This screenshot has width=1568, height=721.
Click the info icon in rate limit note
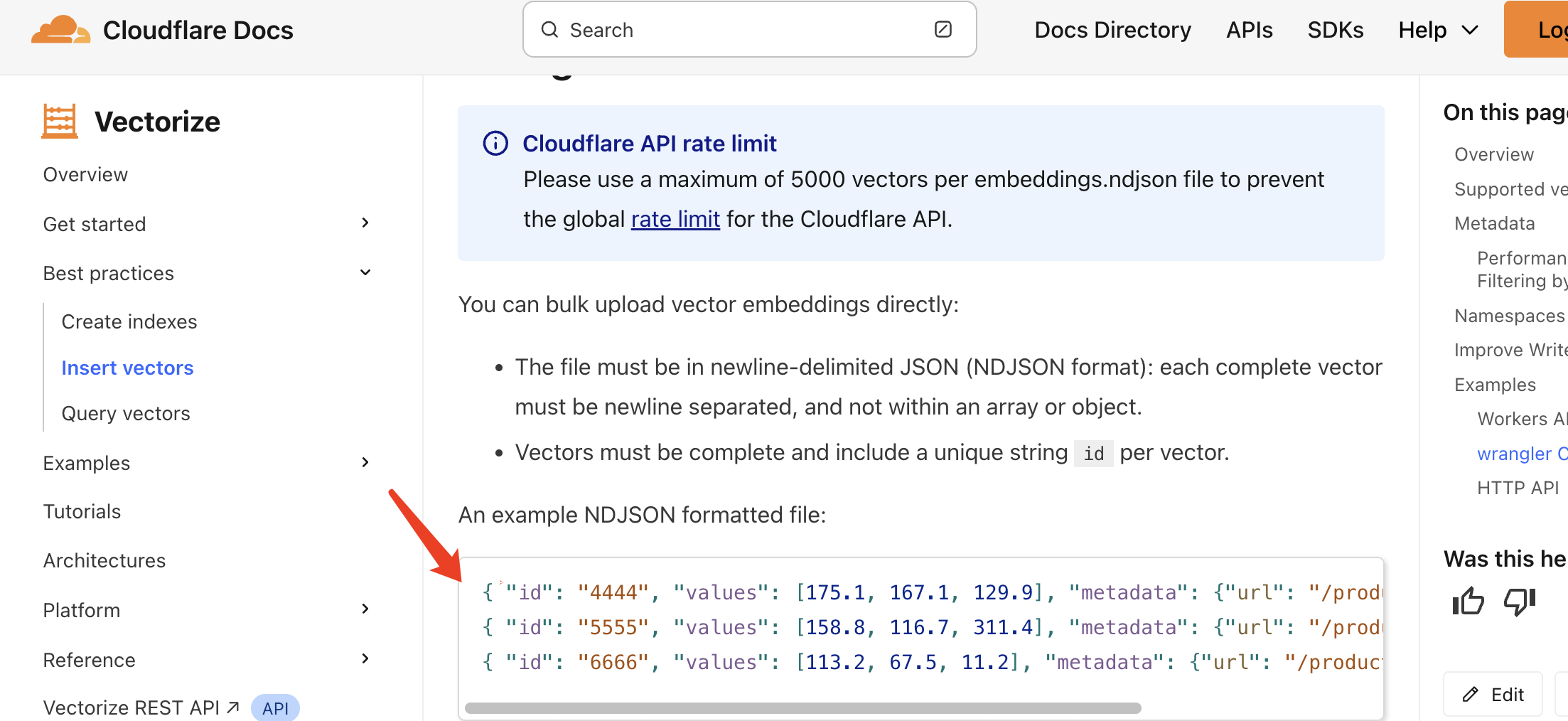pos(495,144)
